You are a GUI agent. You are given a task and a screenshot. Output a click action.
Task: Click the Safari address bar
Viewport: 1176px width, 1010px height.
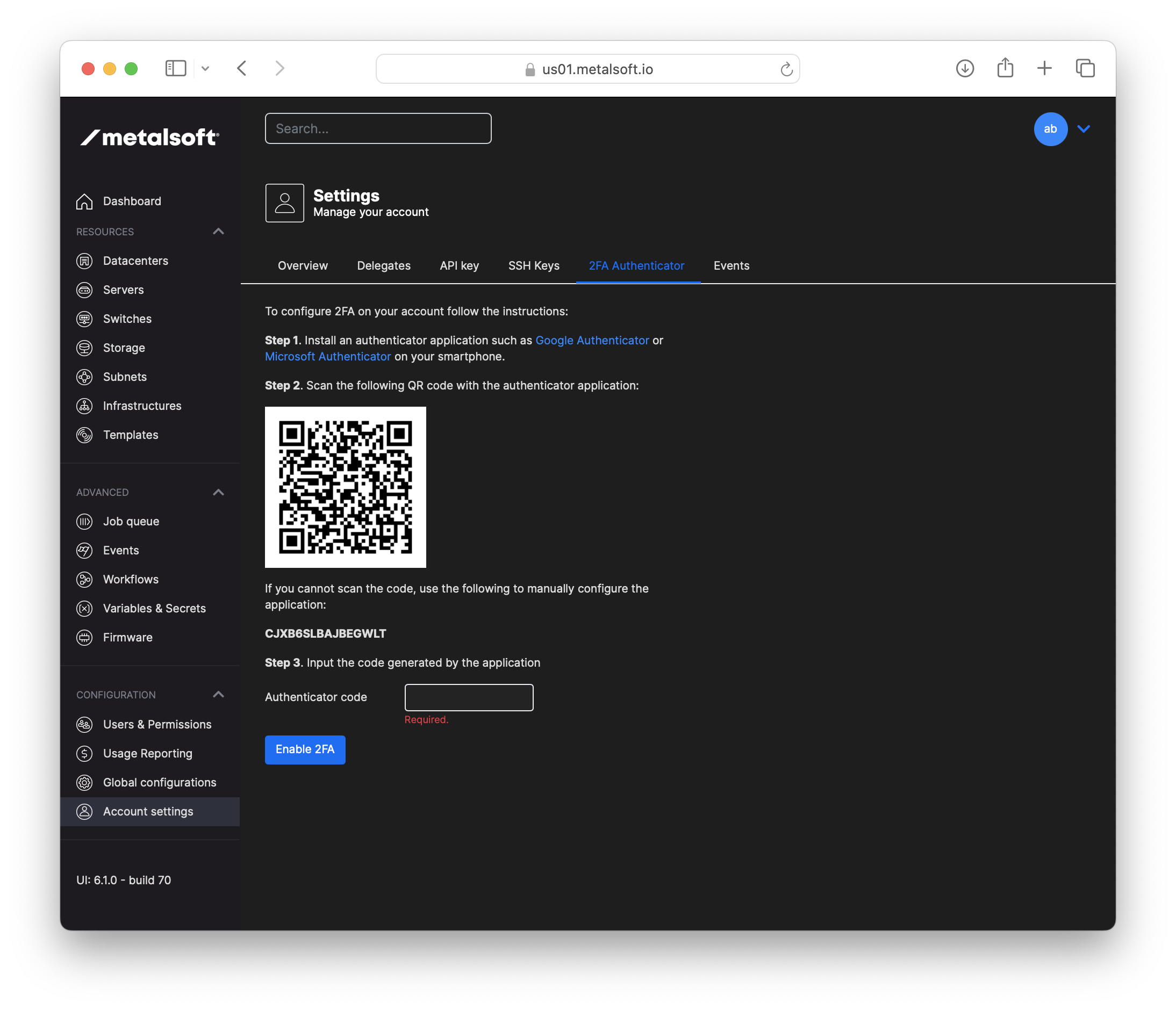(587, 69)
